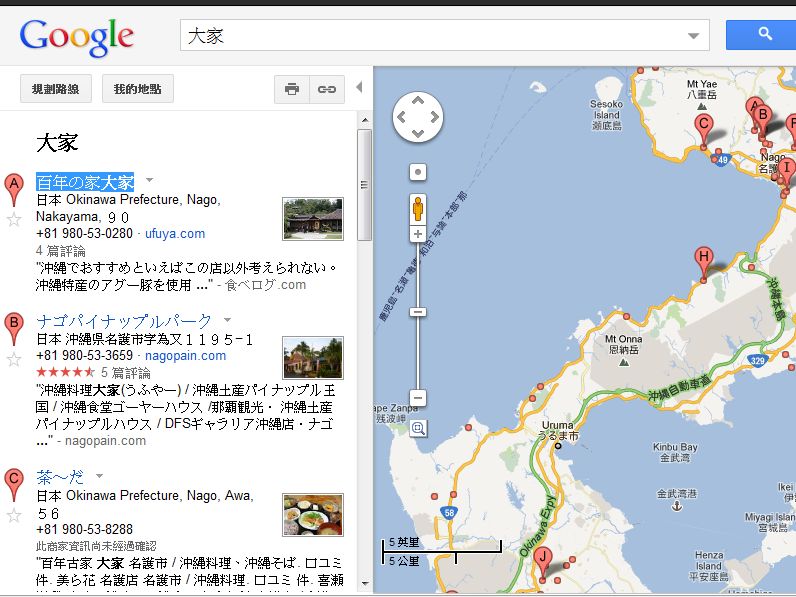The image size is (796, 597).
Task: Open the 百年の家大家 title link
Action: coord(85,182)
